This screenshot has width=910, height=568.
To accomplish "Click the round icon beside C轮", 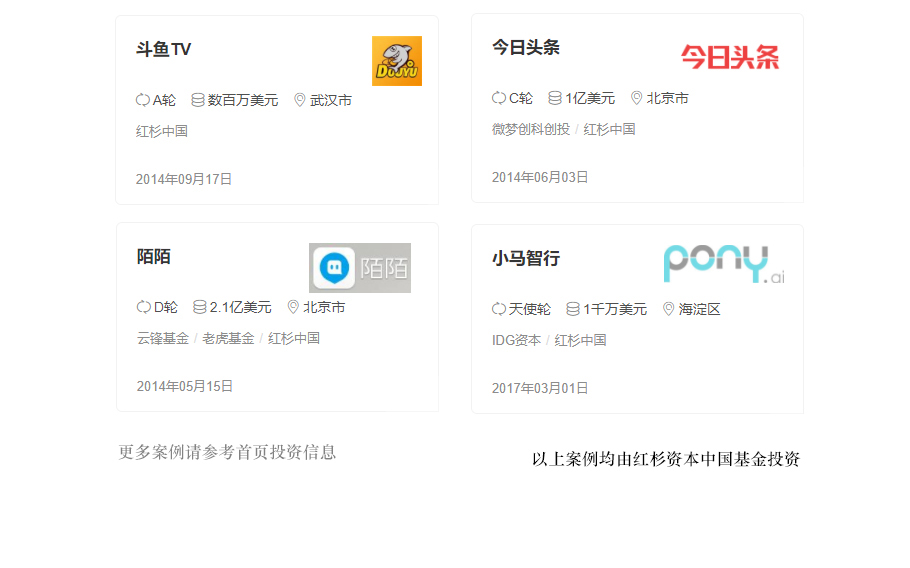I will [499, 98].
